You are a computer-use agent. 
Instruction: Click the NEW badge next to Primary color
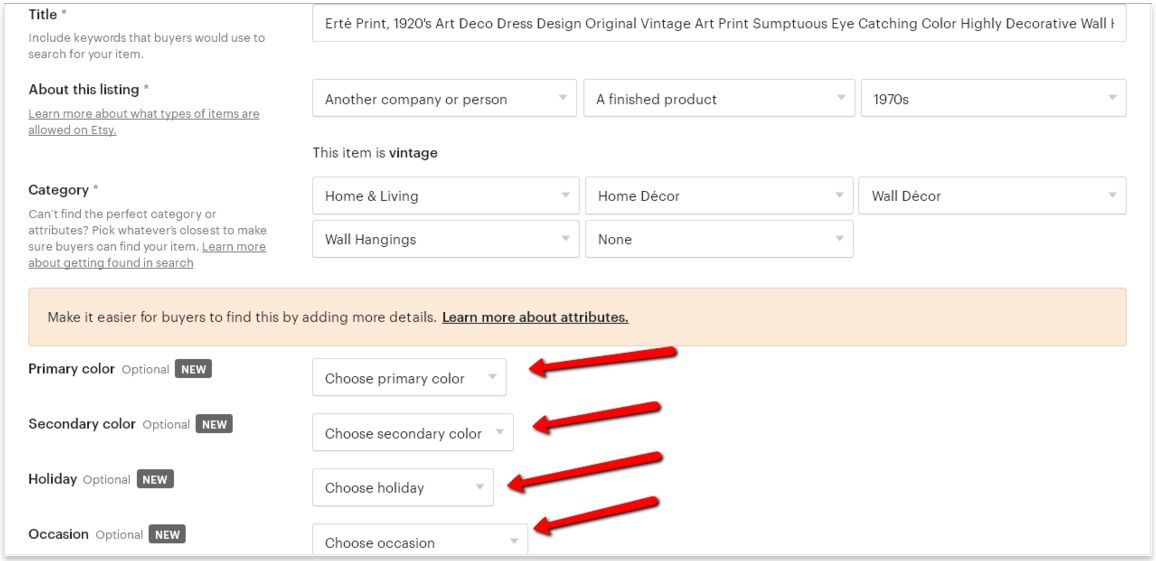tap(193, 369)
